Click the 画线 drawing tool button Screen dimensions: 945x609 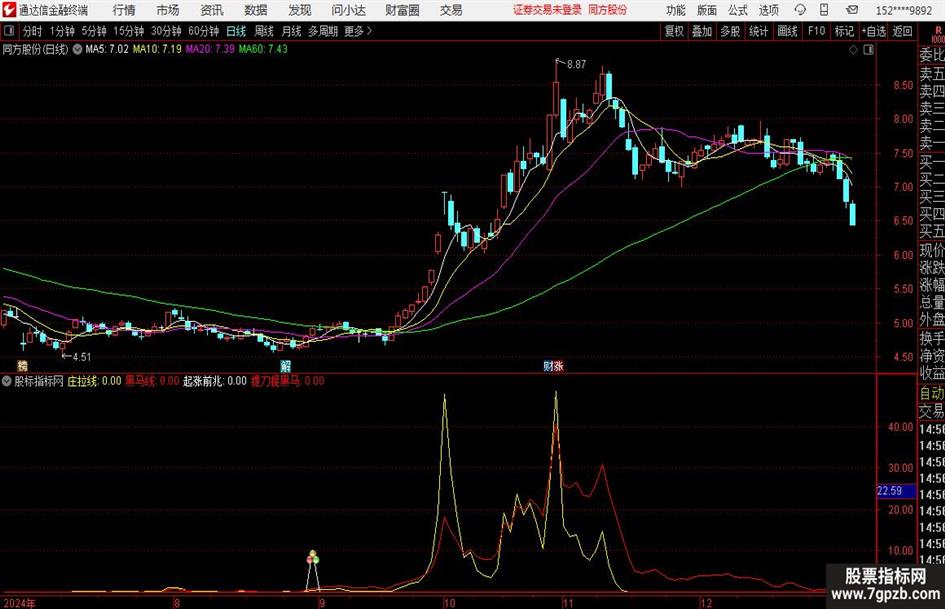tap(787, 31)
